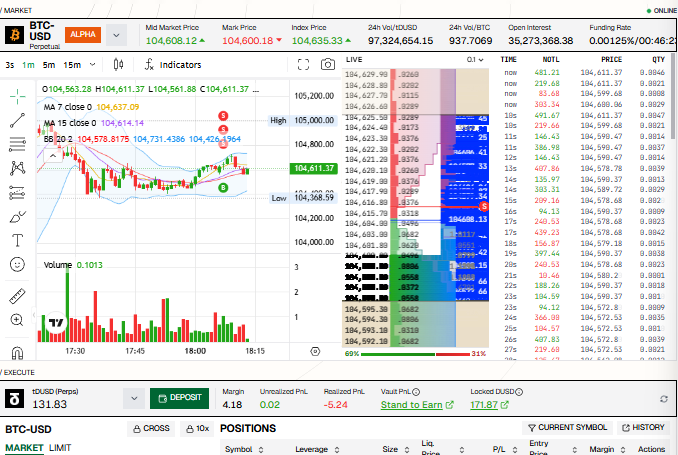Click the tDUSD token icon
678x455 pixels.
pos(14,398)
